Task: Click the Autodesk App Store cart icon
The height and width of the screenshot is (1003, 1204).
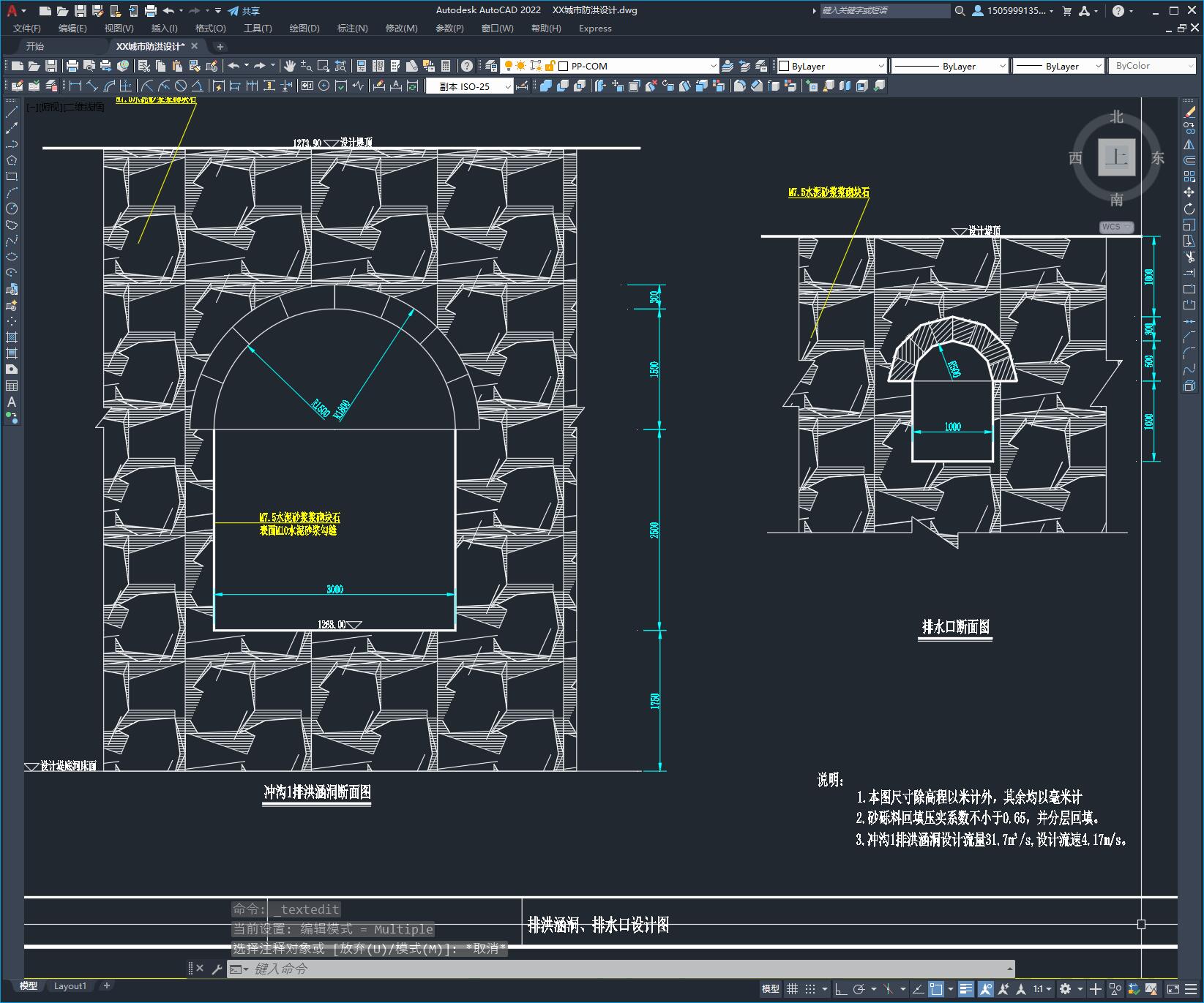Action: tap(1067, 10)
